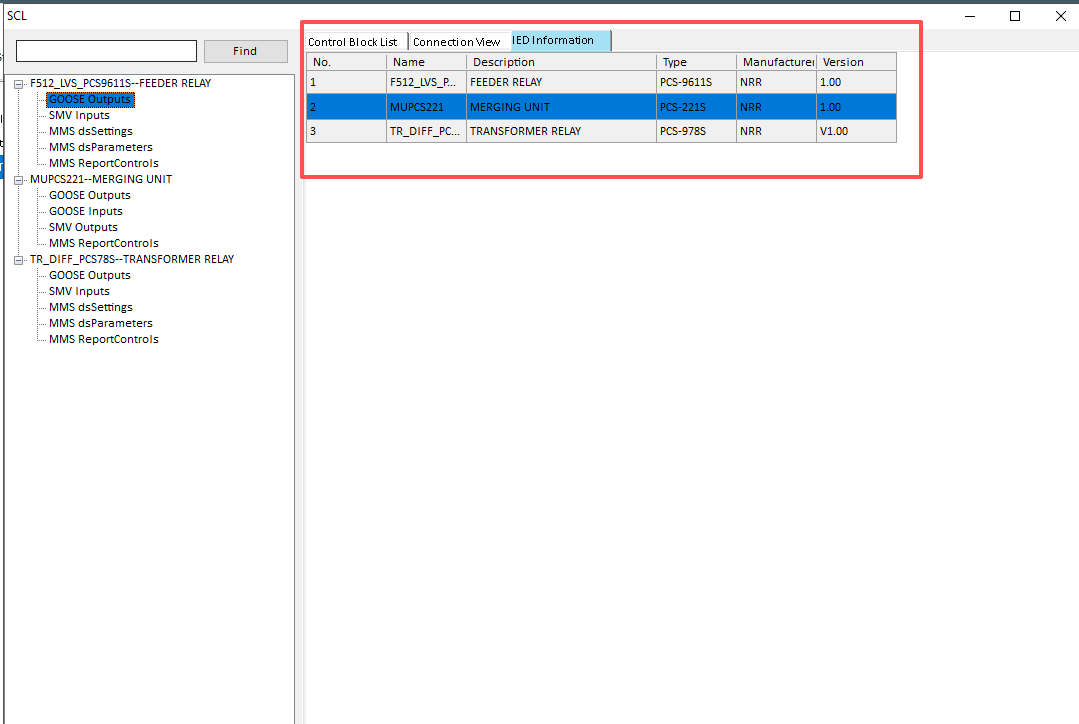Open the Connection View tab
The height and width of the screenshot is (724, 1079).
coord(457,41)
